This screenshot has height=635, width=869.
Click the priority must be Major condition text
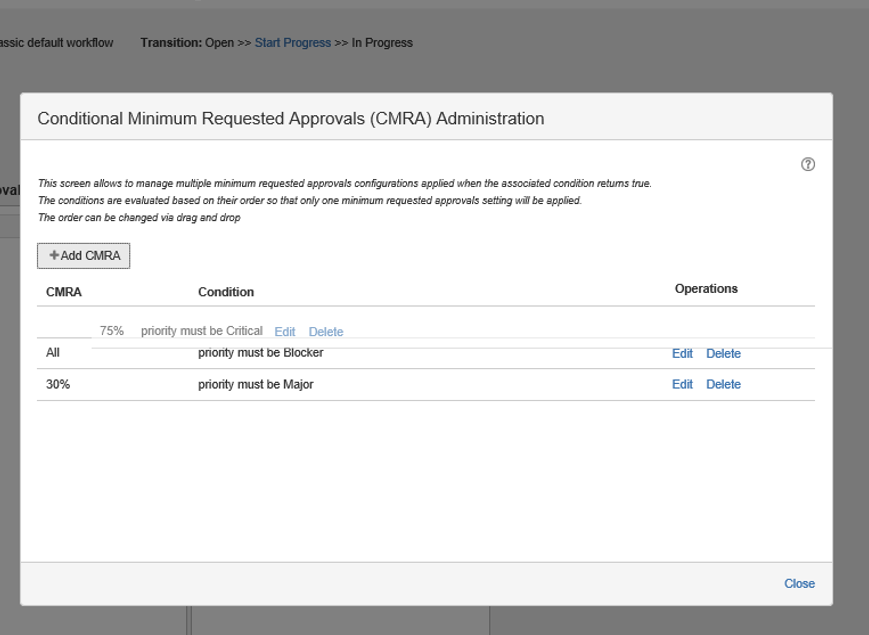255,384
